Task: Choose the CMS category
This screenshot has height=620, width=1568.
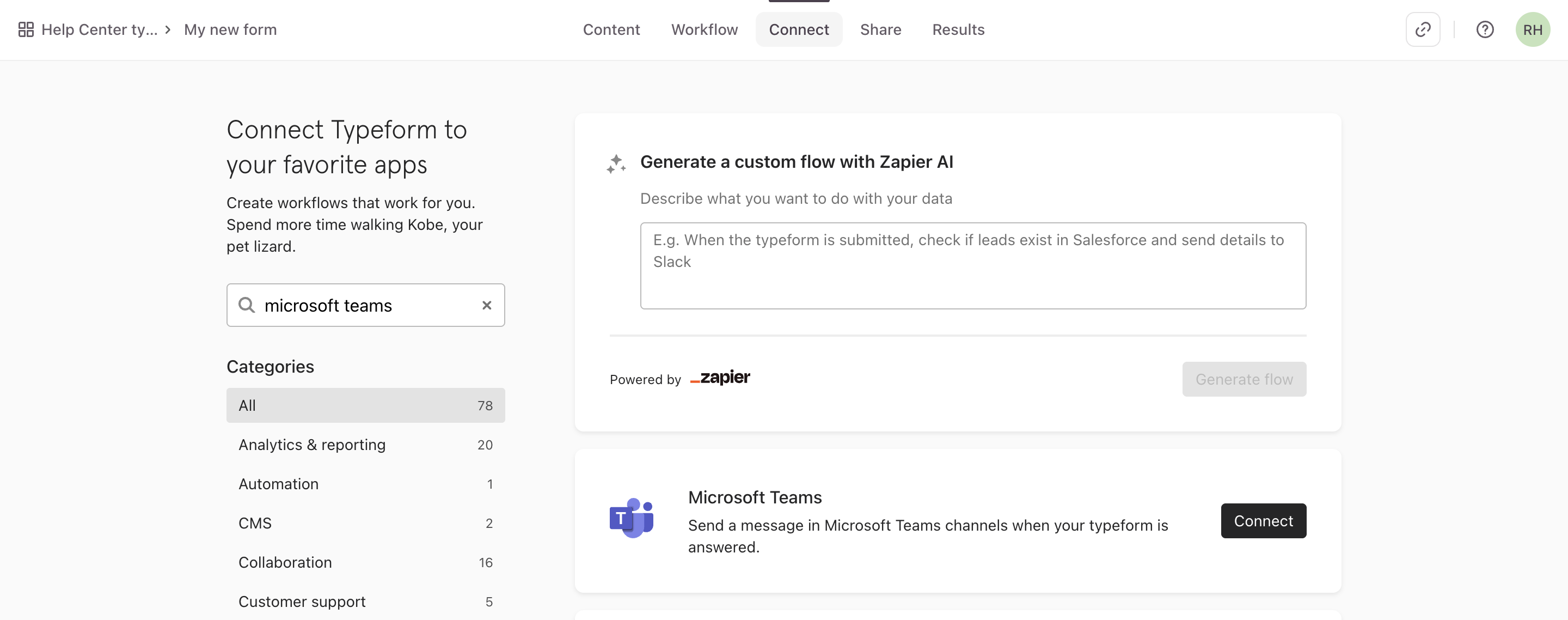Action: click(365, 522)
